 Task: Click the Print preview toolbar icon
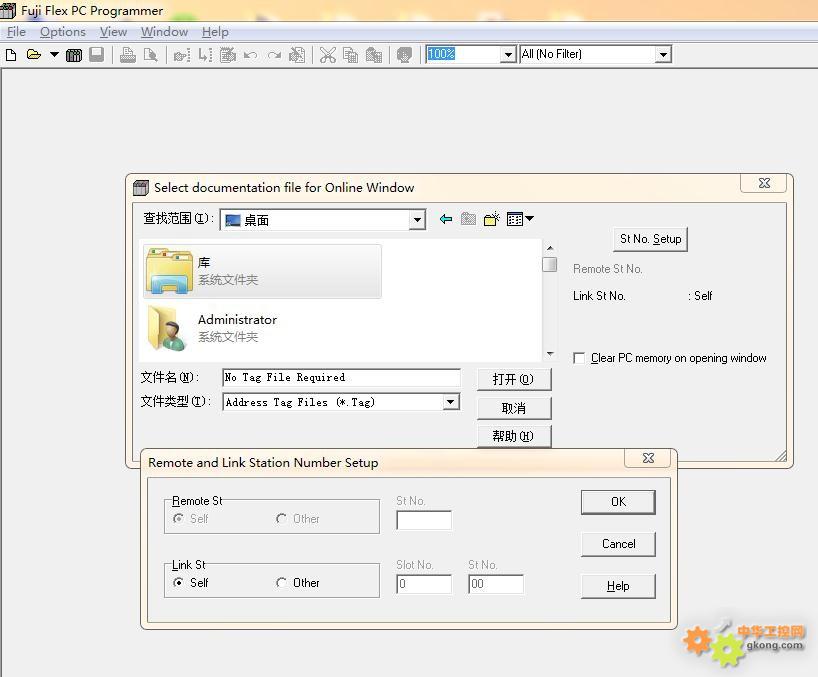coord(151,55)
